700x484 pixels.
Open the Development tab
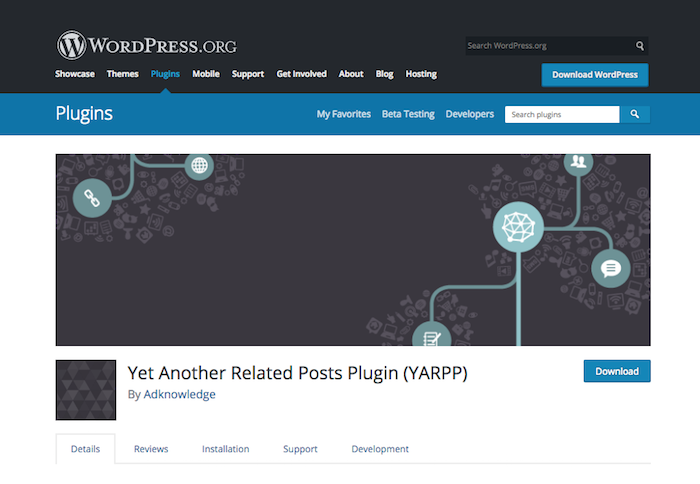point(380,449)
